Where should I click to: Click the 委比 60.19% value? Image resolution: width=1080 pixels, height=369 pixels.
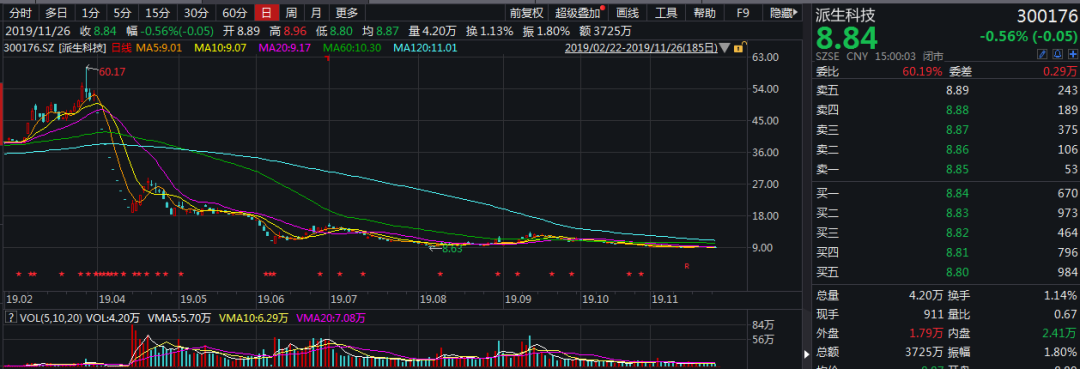(923, 71)
